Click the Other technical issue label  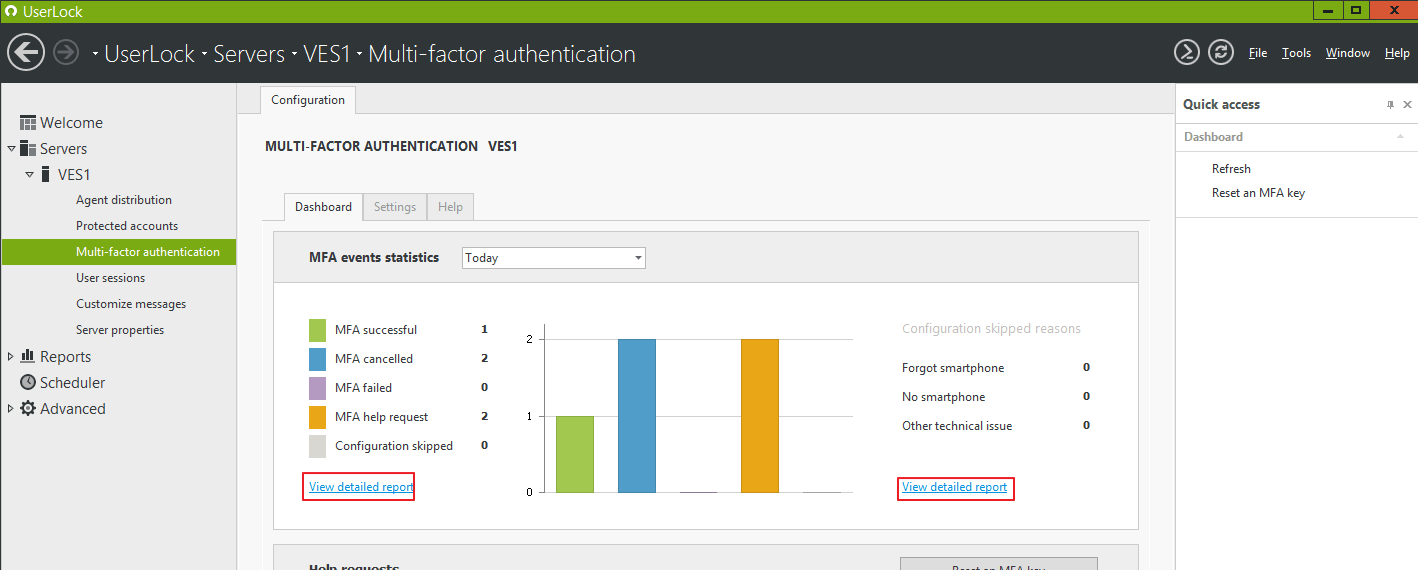(957, 426)
